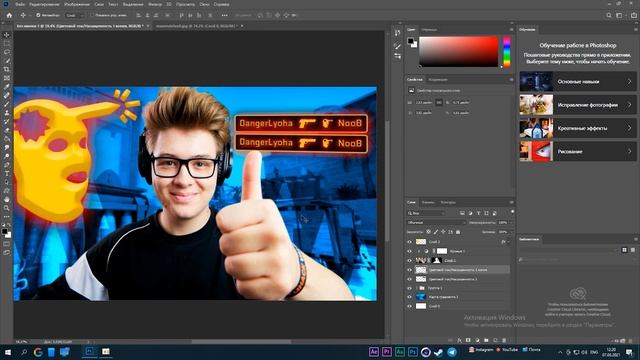Lock all with the padlock icon
This screenshot has width=640, height=360.
click(x=458, y=232)
